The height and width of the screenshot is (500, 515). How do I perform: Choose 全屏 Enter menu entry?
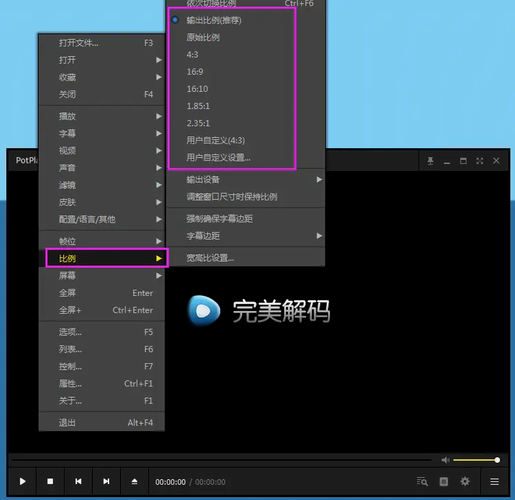point(102,293)
